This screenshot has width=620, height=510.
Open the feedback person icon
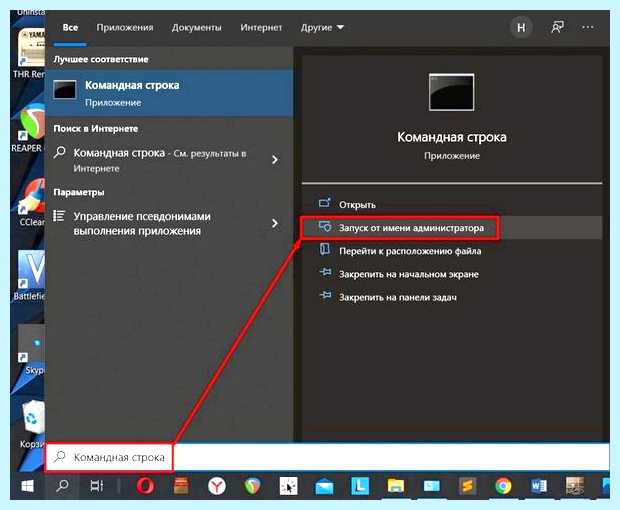tap(557, 27)
